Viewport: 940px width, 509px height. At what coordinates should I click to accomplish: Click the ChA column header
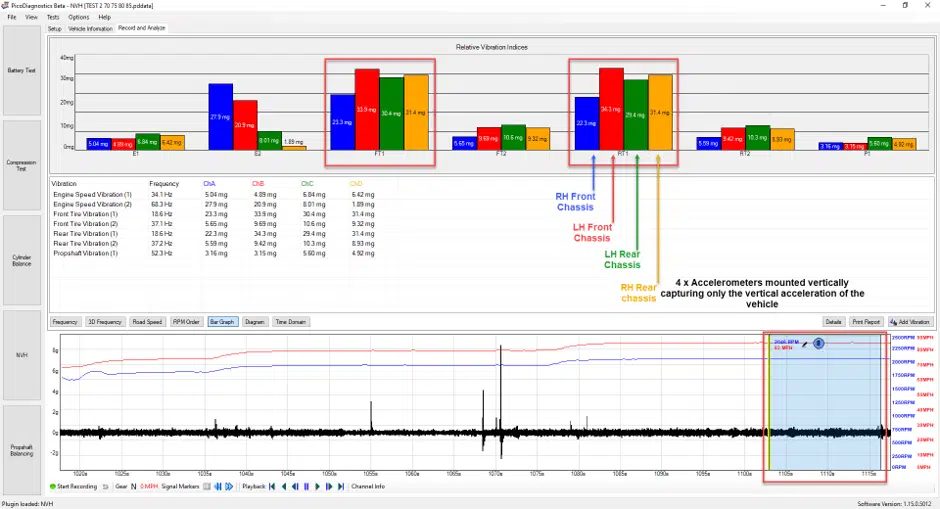coord(209,184)
